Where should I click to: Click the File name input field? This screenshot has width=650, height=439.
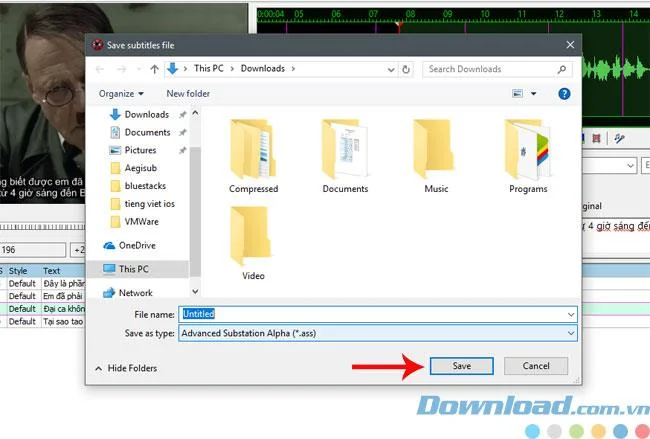378,314
